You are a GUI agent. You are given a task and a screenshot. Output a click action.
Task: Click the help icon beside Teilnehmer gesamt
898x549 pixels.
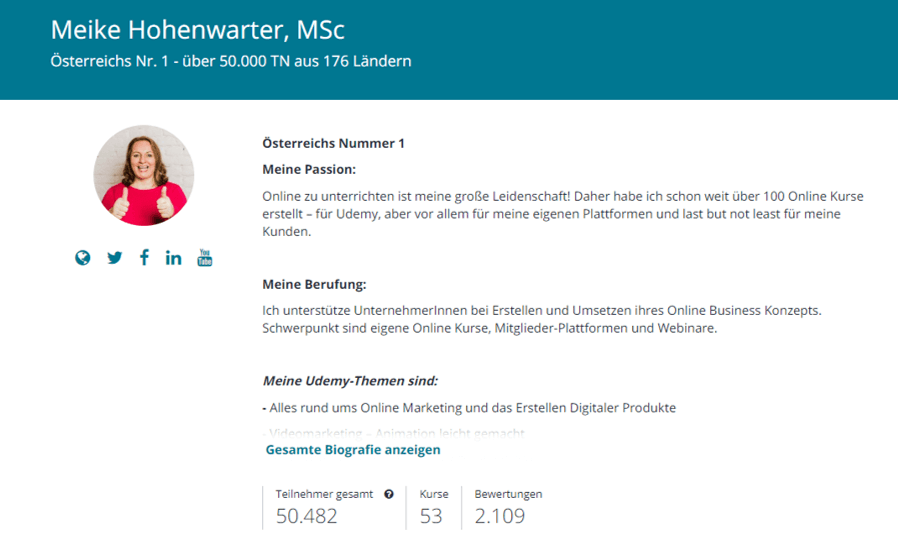pyautogui.click(x=389, y=494)
